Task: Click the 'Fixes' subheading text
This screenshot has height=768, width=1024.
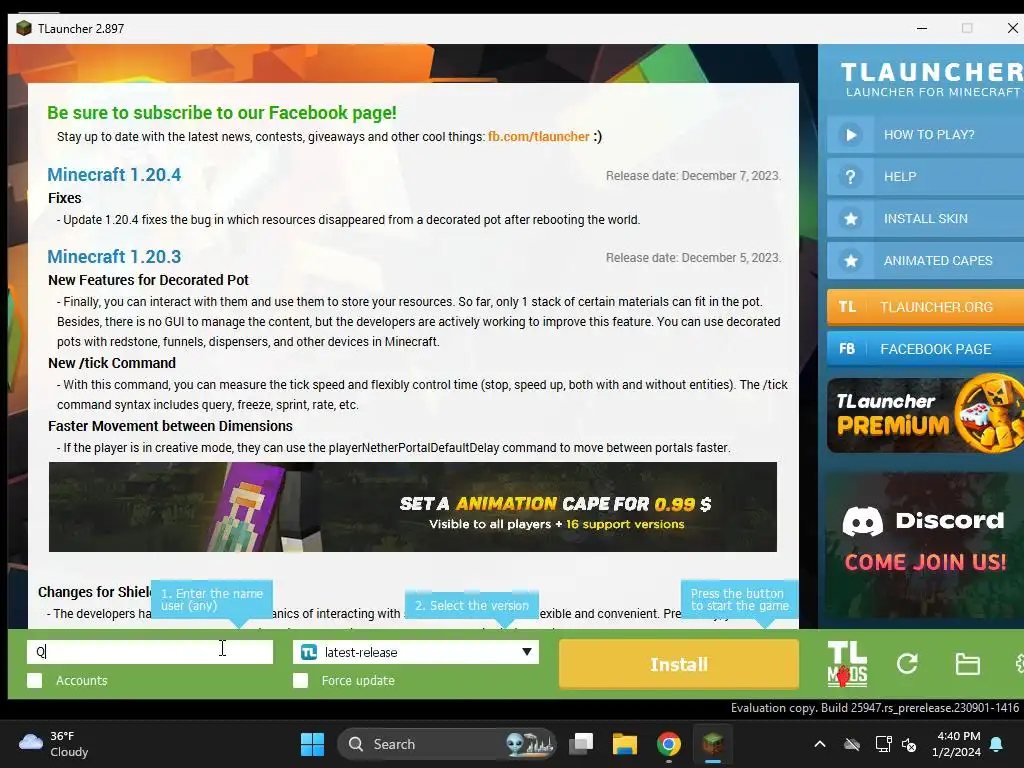Action: coord(65,198)
